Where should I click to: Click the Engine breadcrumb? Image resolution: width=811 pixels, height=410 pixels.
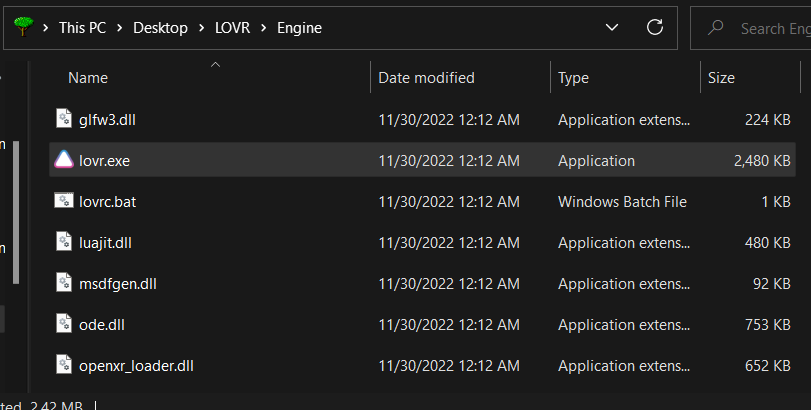click(299, 28)
